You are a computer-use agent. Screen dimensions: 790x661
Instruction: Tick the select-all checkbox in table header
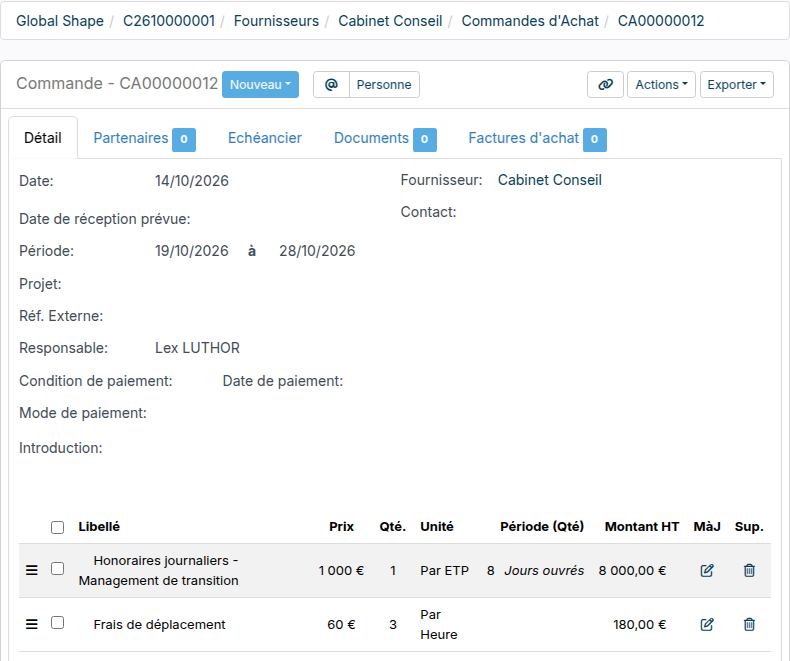[x=57, y=527]
